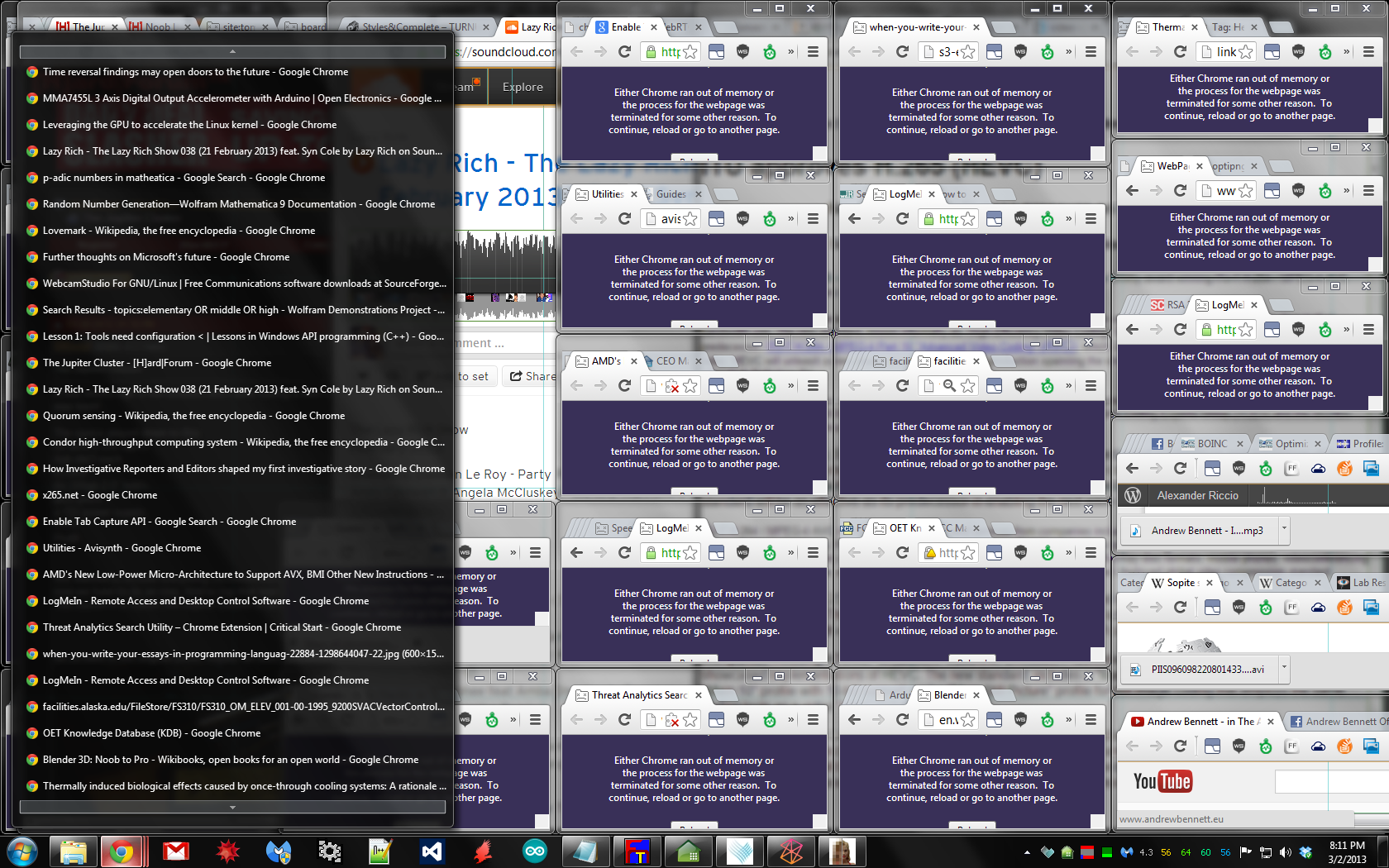Image resolution: width=1389 pixels, height=868 pixels.
Task: Open the Explore link on SoundCloud
Action: tap(523, 87)
